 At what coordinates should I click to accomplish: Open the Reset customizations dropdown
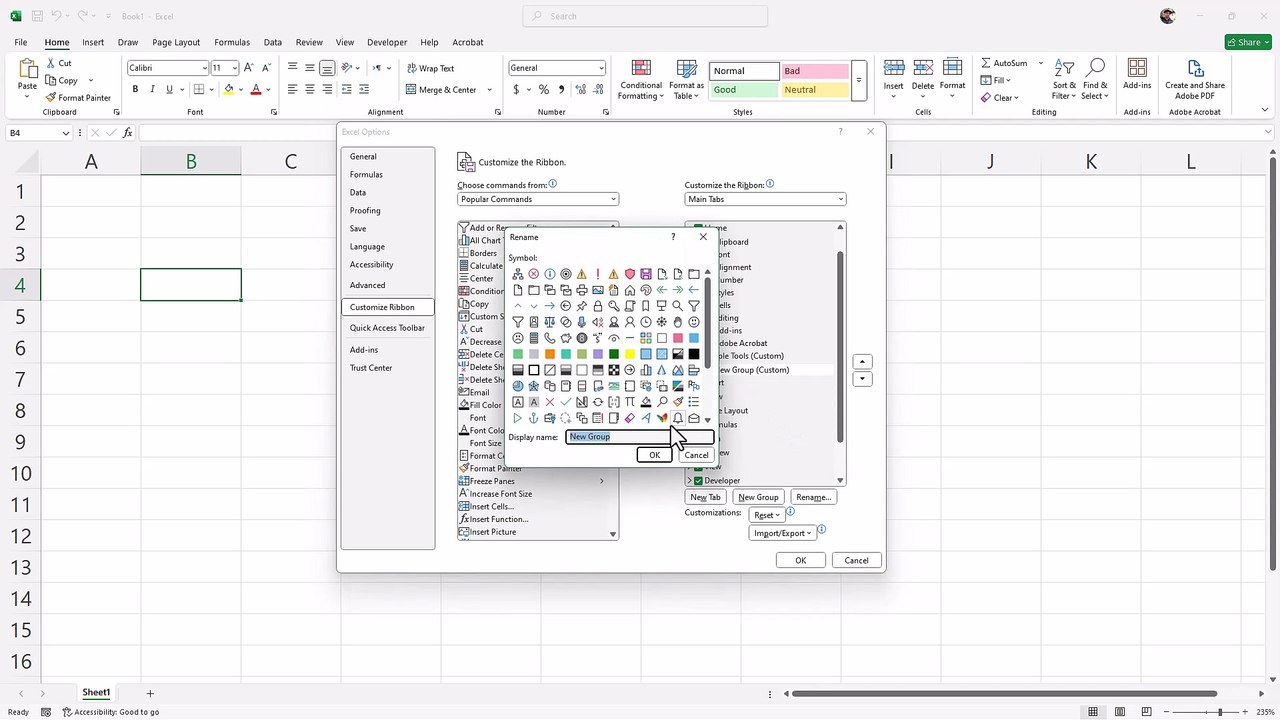(x=767, y=515)
